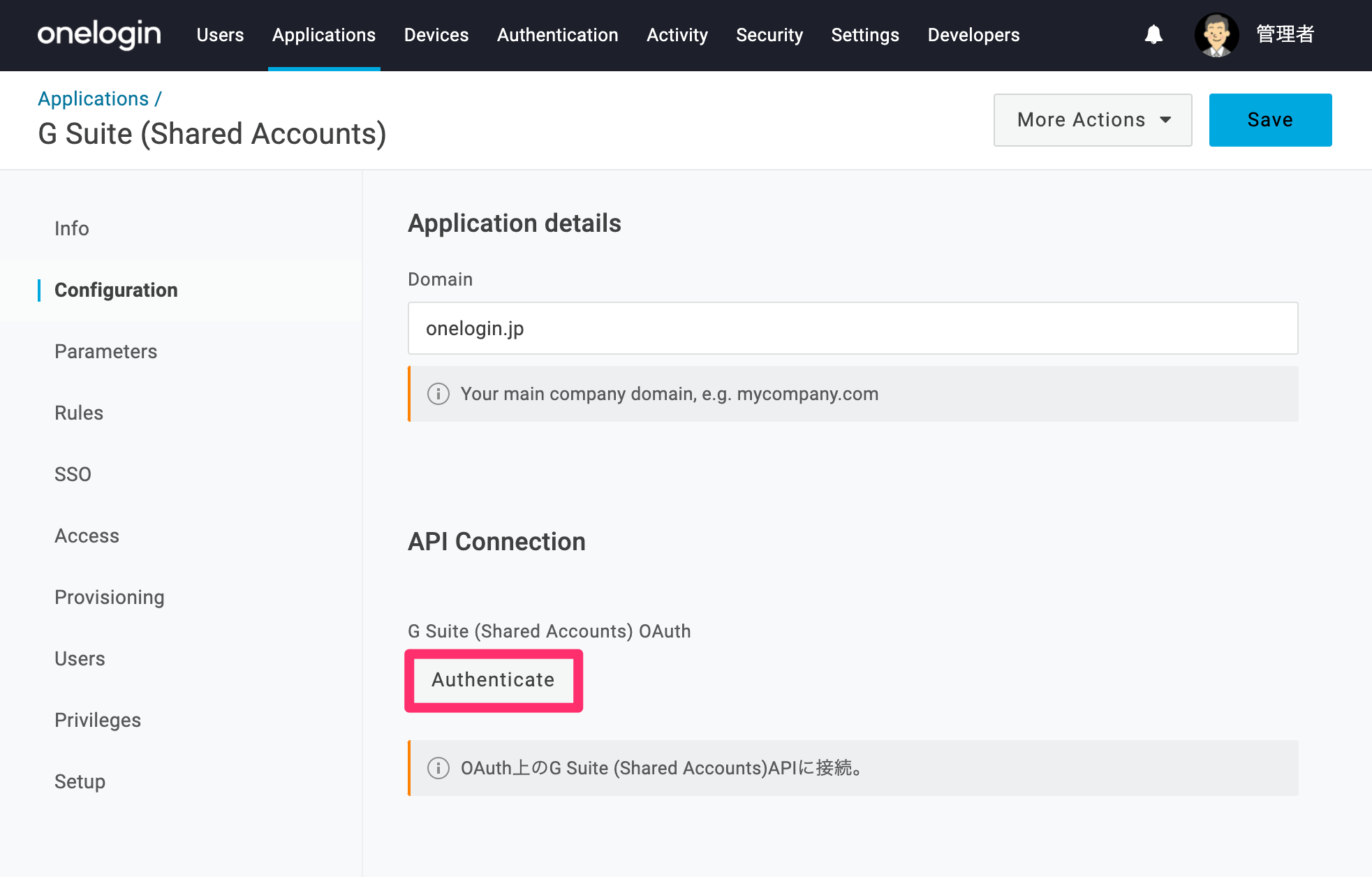
Task: Click the admin profile avatar
Action: point(1216,35)
